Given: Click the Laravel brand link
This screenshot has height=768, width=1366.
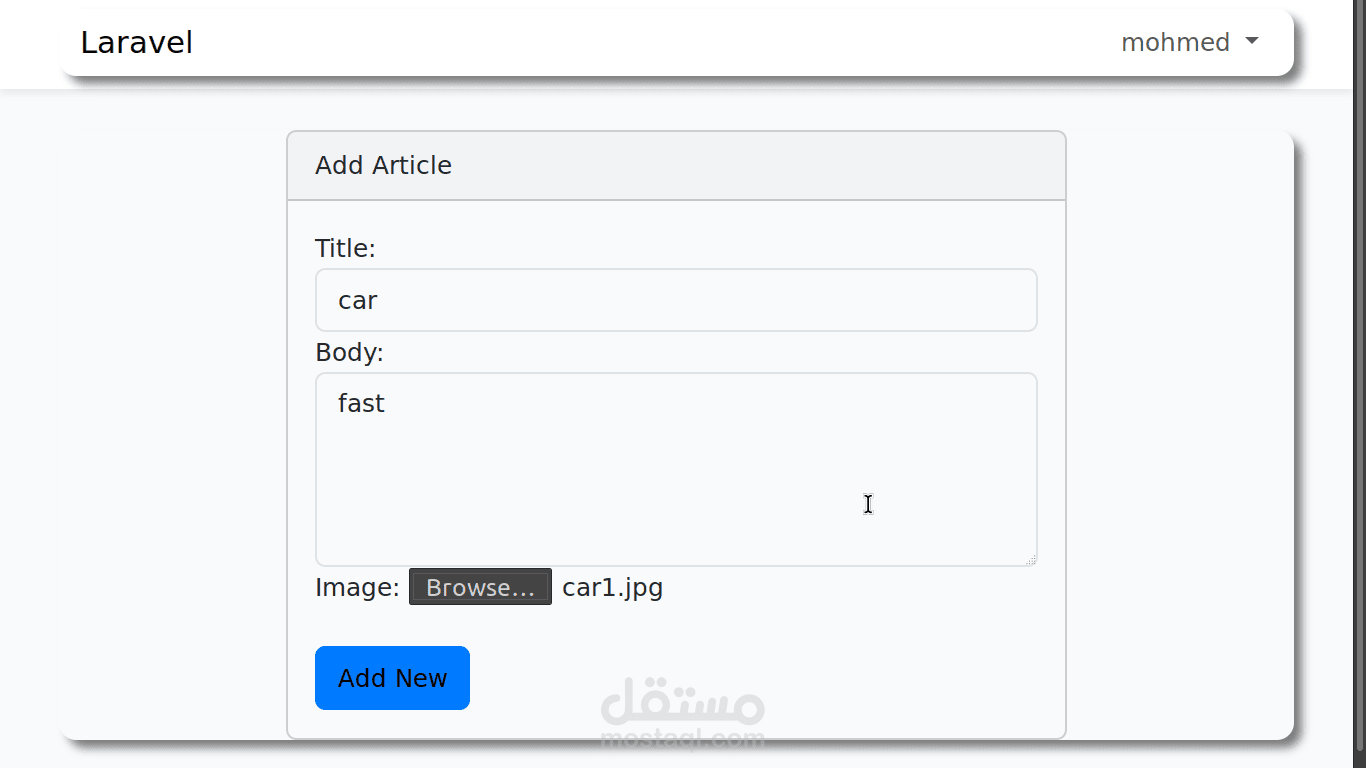Looking at the screenshot, I should click(137, 43).
